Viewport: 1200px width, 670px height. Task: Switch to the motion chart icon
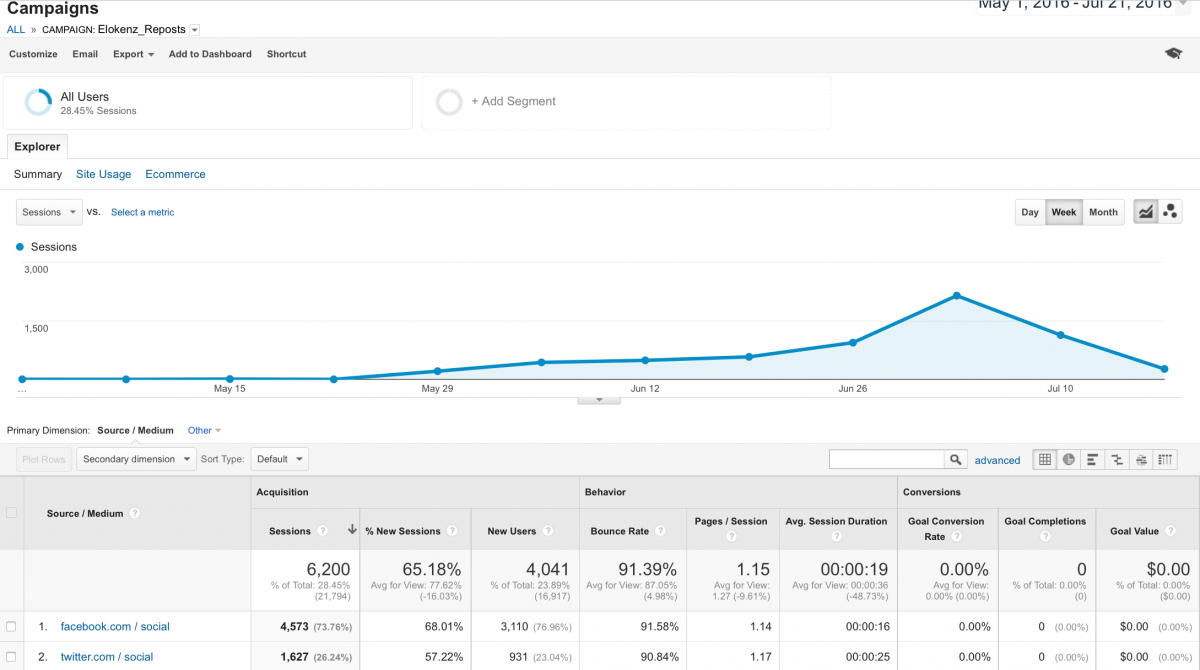coord(1170,212)
